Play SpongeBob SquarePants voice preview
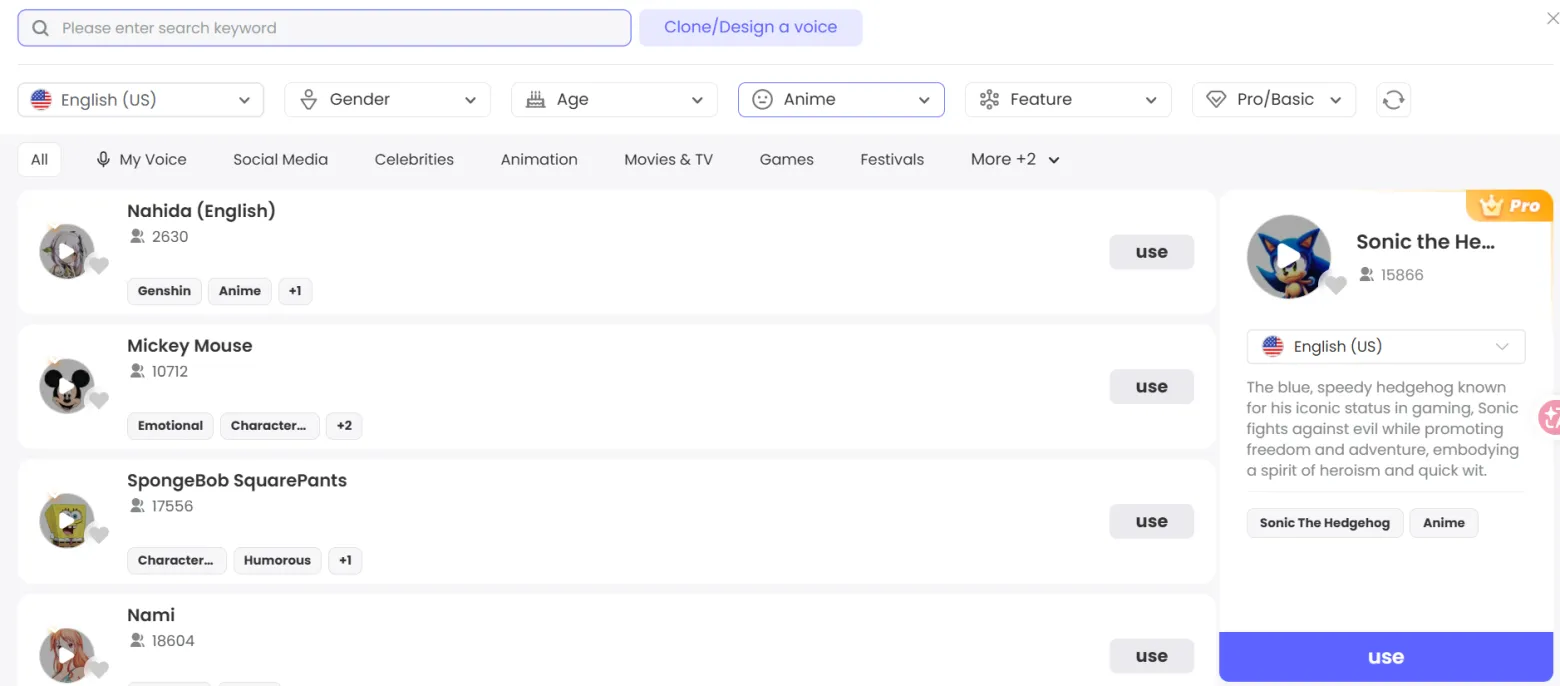The image size is (1560, 686). click(x=66, y=520)
